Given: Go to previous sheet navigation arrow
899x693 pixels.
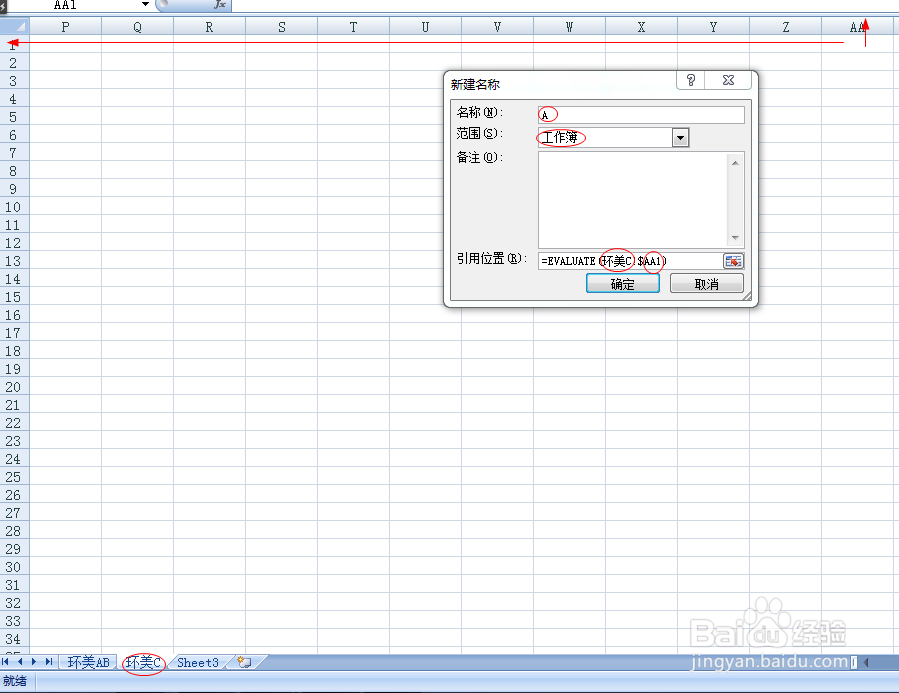Looking at the screenshot, I should point(20,661).
